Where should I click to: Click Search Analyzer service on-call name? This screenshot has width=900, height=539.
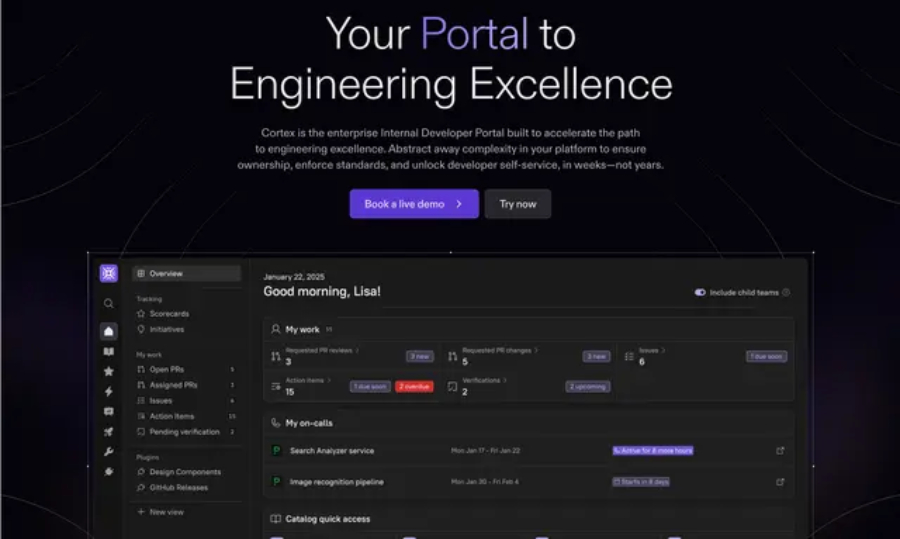click(332, 451)
